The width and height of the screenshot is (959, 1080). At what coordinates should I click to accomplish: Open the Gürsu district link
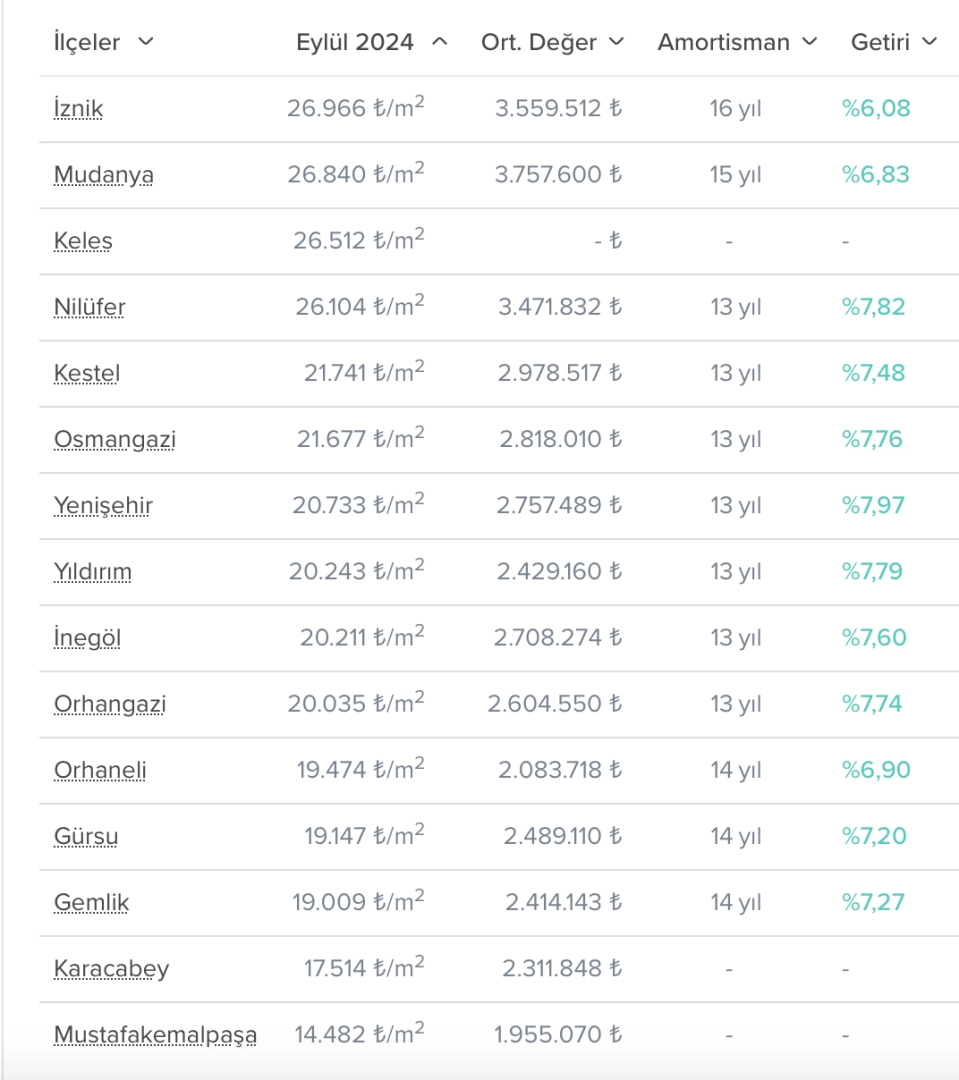pyautogui.click(x=86, y=836)
